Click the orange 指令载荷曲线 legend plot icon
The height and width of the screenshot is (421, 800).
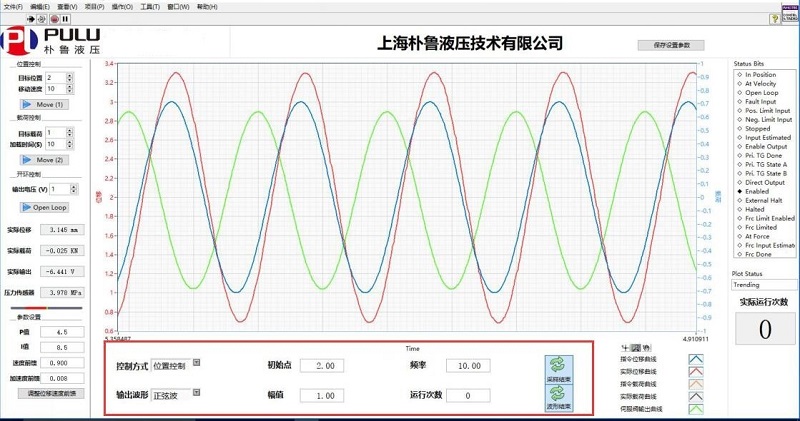click(x=696, y=384)
